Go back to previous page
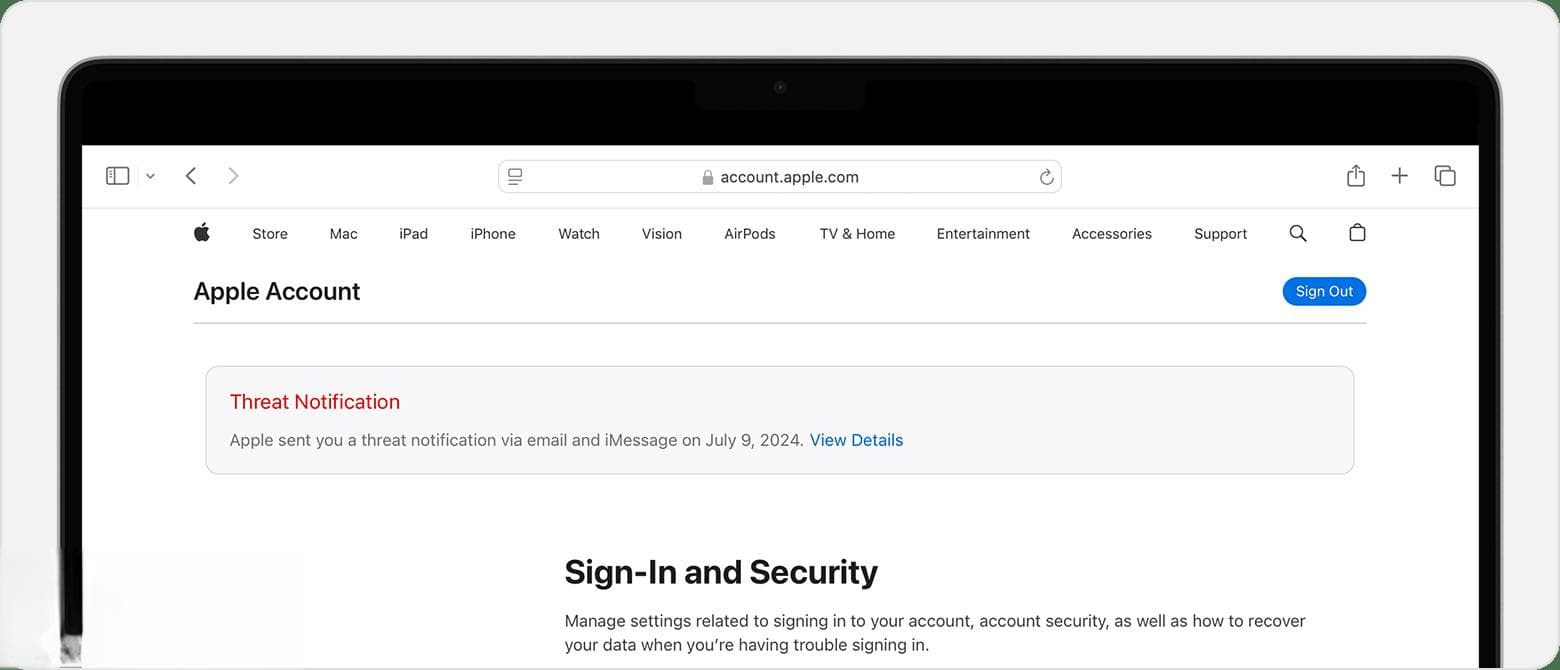 tap(191, 176)
